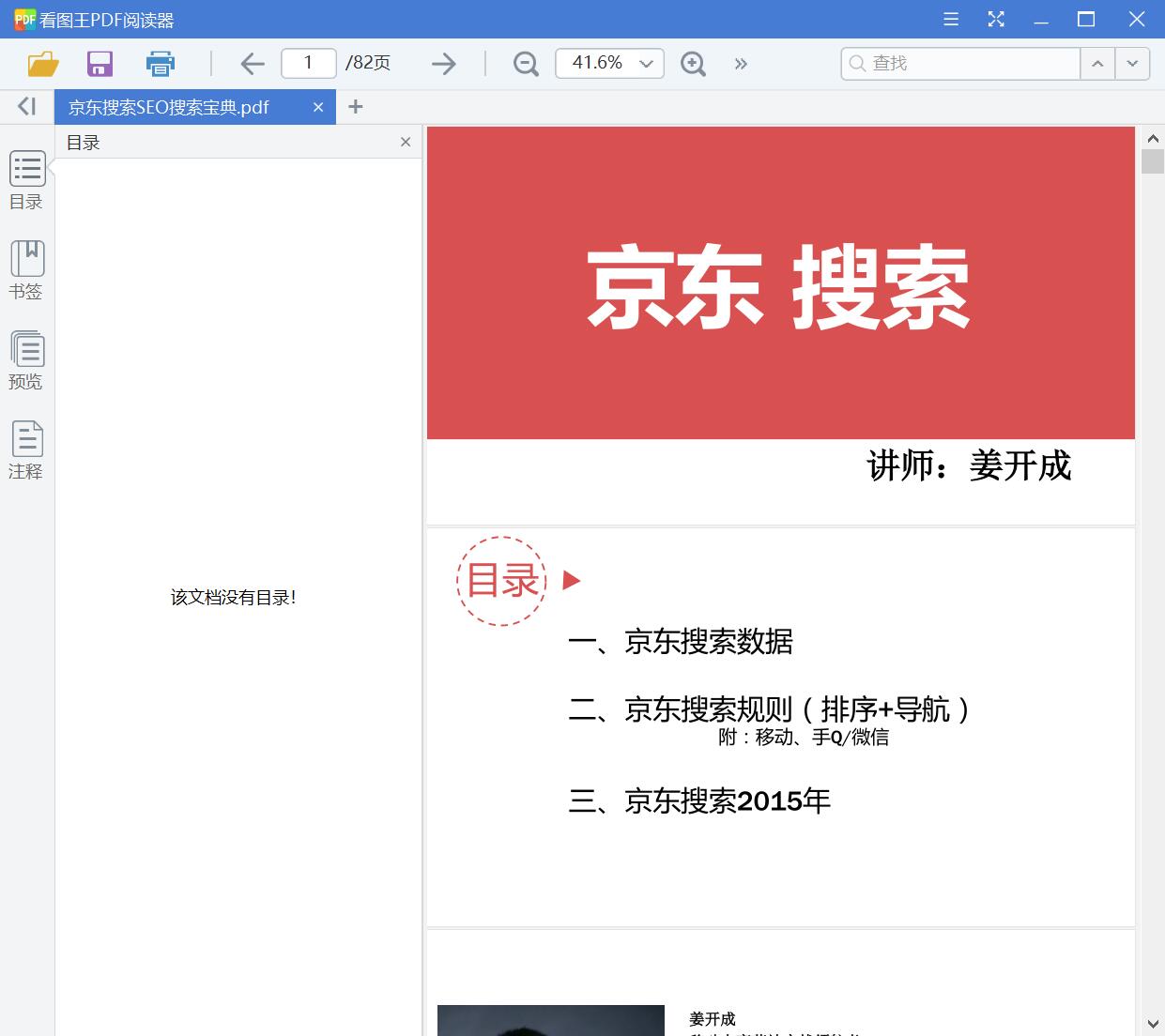Switch to the 书签 bookmarks sidebar panel

coord(26,269)
